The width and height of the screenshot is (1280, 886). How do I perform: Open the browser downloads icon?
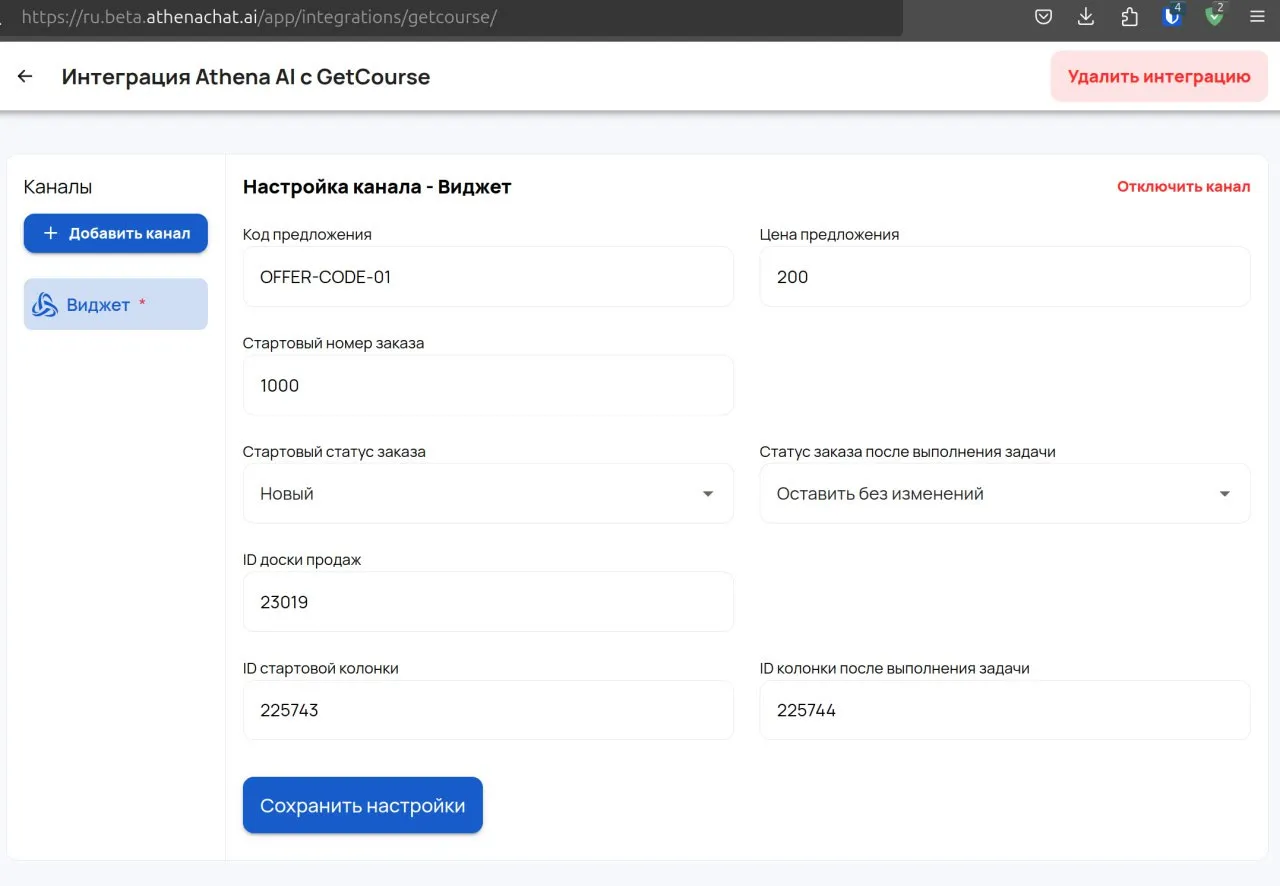tap(1086, 17)
